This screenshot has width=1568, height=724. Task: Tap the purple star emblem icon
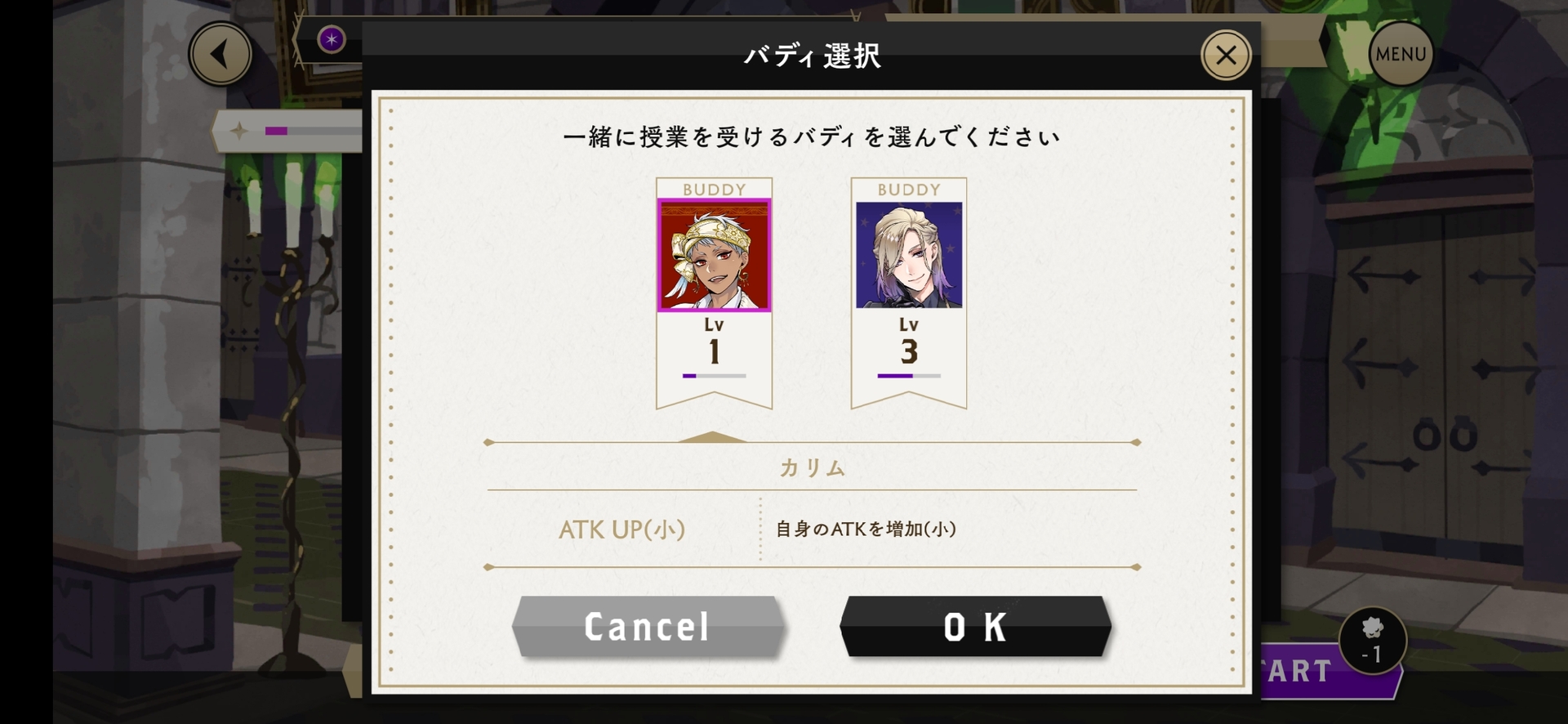click(x=331, y=39)
